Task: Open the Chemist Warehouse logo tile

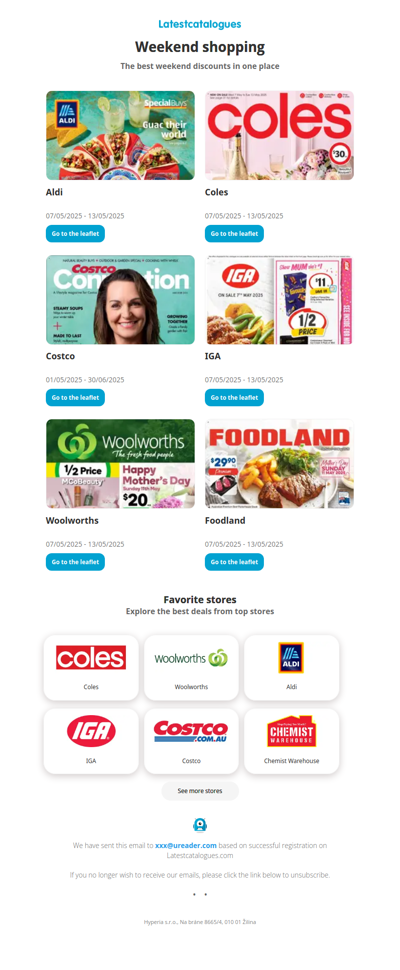Action: coord(291,741)
